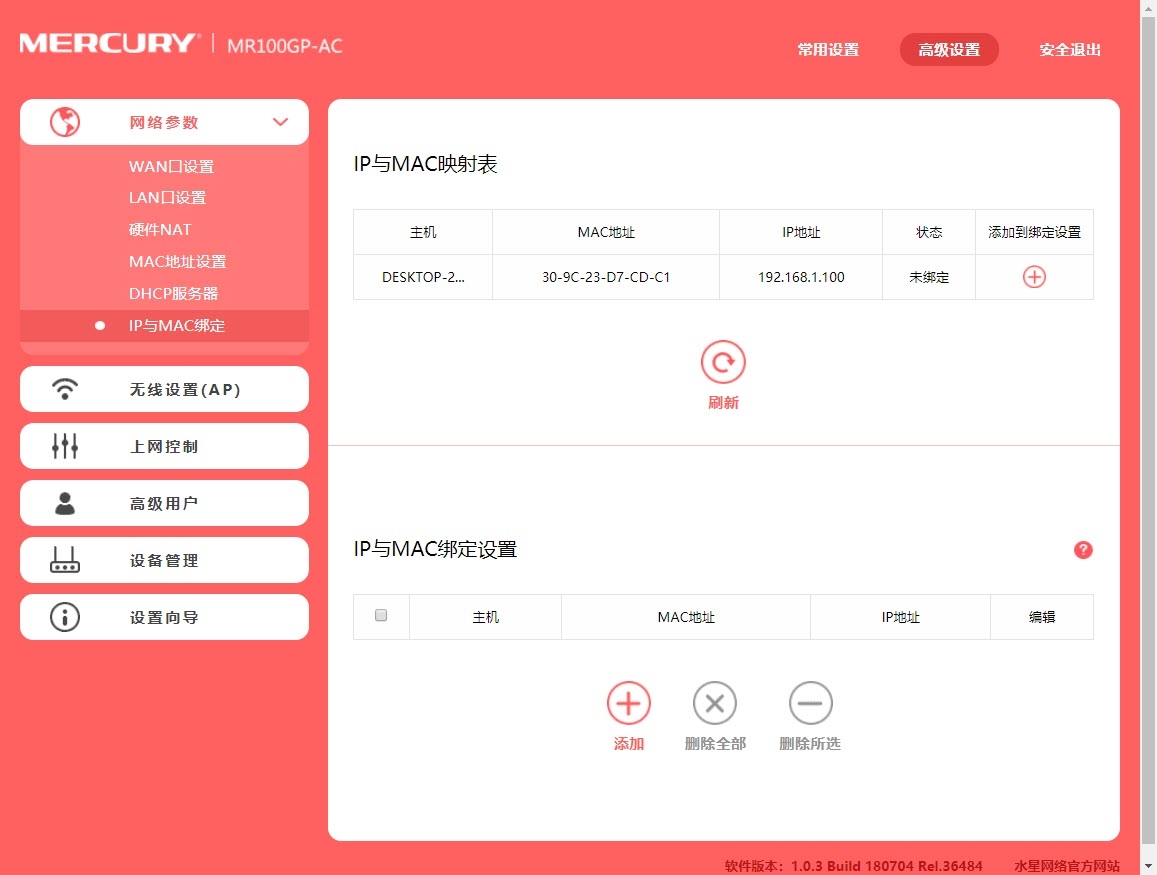Open 无线设置(AP) menu section
This screenshot has width=1157, height=875.
point(164,389)
